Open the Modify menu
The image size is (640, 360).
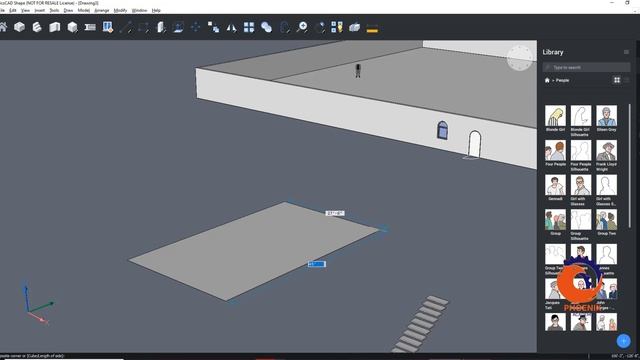click(120, 10)
